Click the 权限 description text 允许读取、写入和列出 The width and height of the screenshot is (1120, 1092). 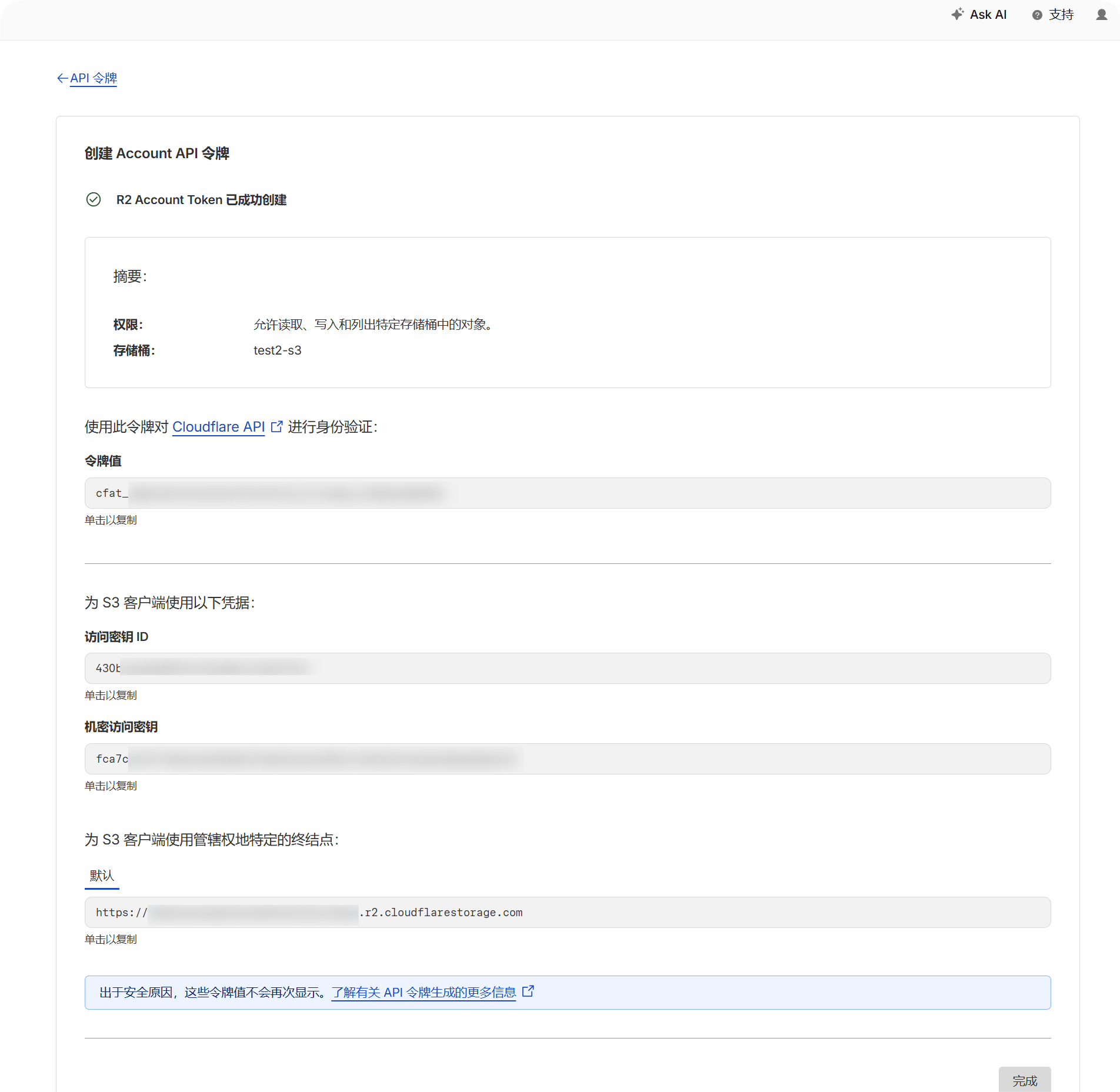coord(375,325)
